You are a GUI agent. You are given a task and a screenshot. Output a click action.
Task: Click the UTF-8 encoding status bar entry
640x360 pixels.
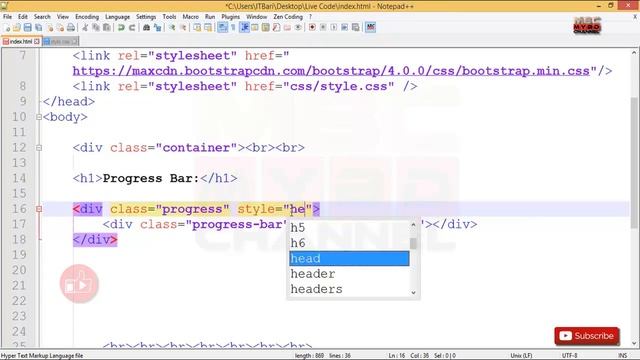click(569, 356)
